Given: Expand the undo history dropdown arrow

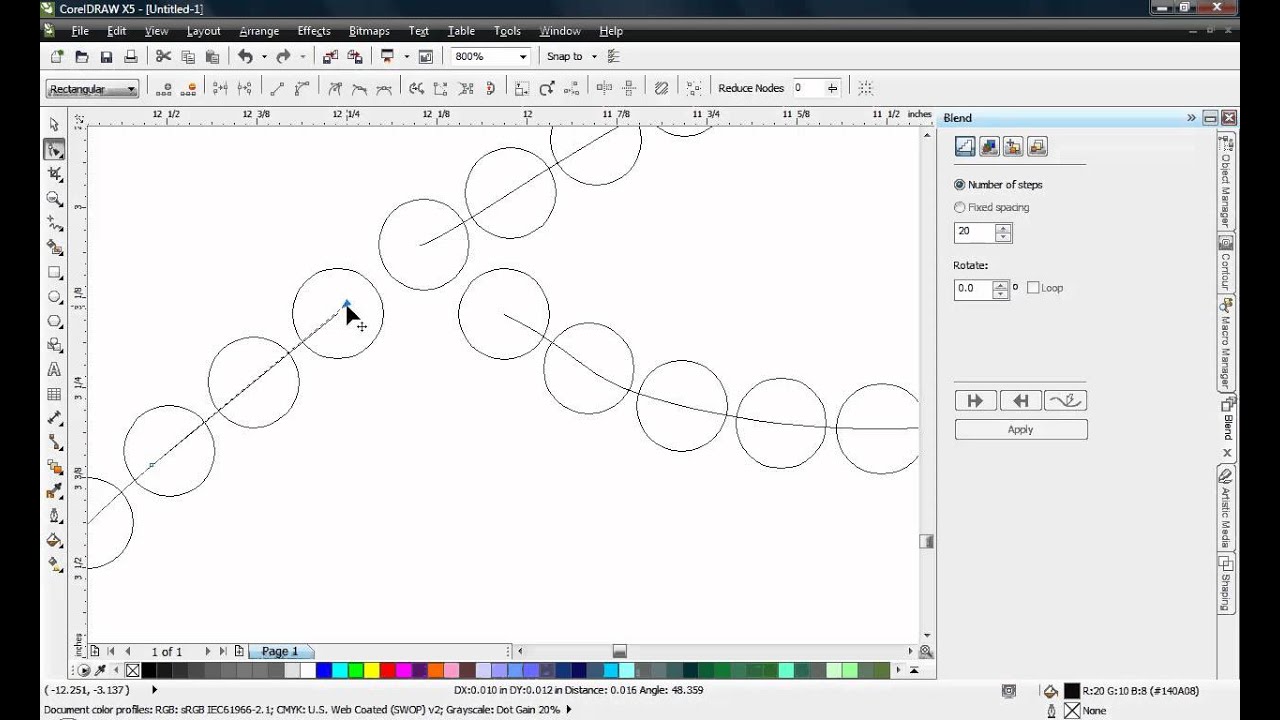Looking at the screenshot, I should (264, 57).
